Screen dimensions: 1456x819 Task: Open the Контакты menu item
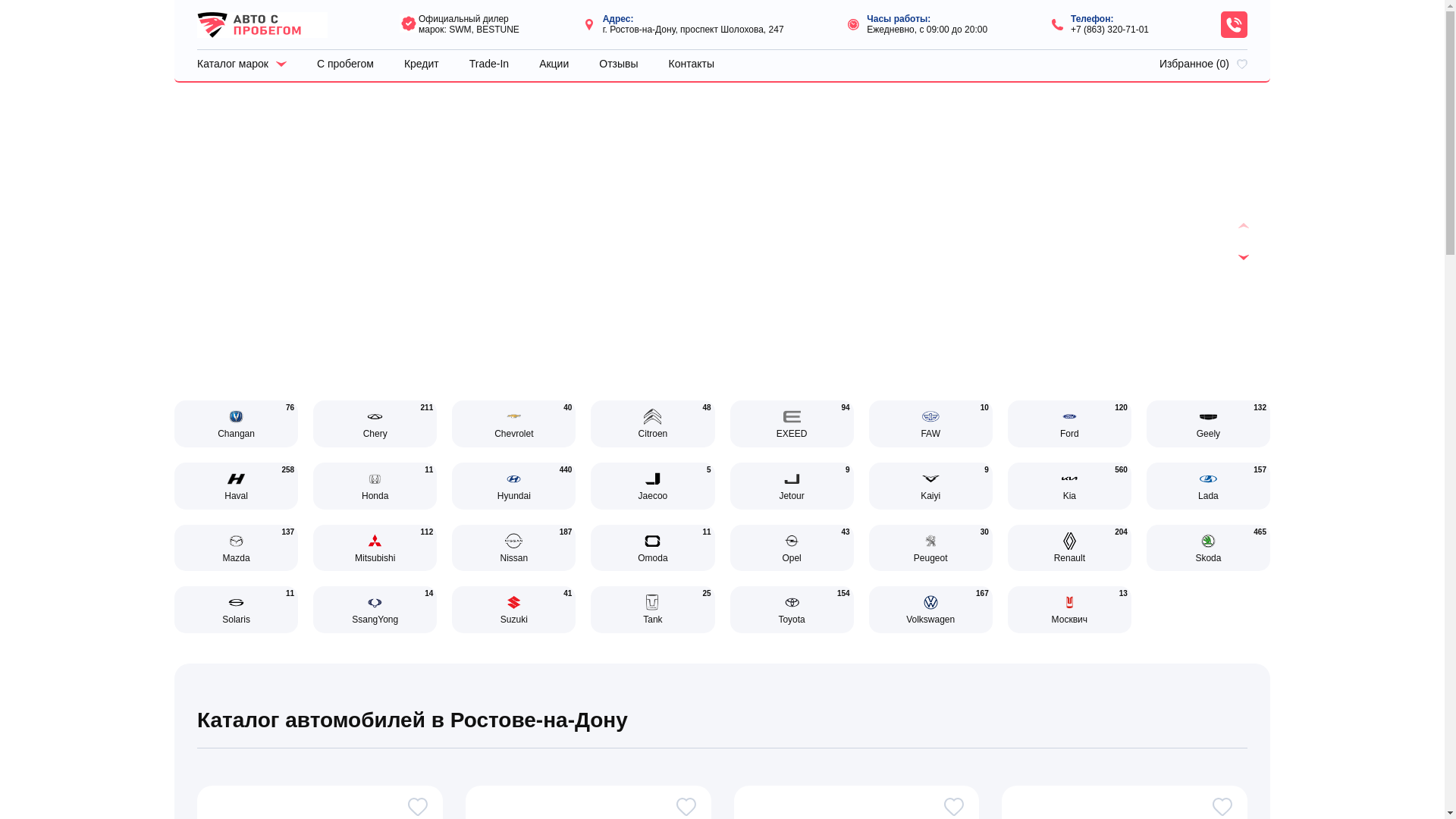692,64
